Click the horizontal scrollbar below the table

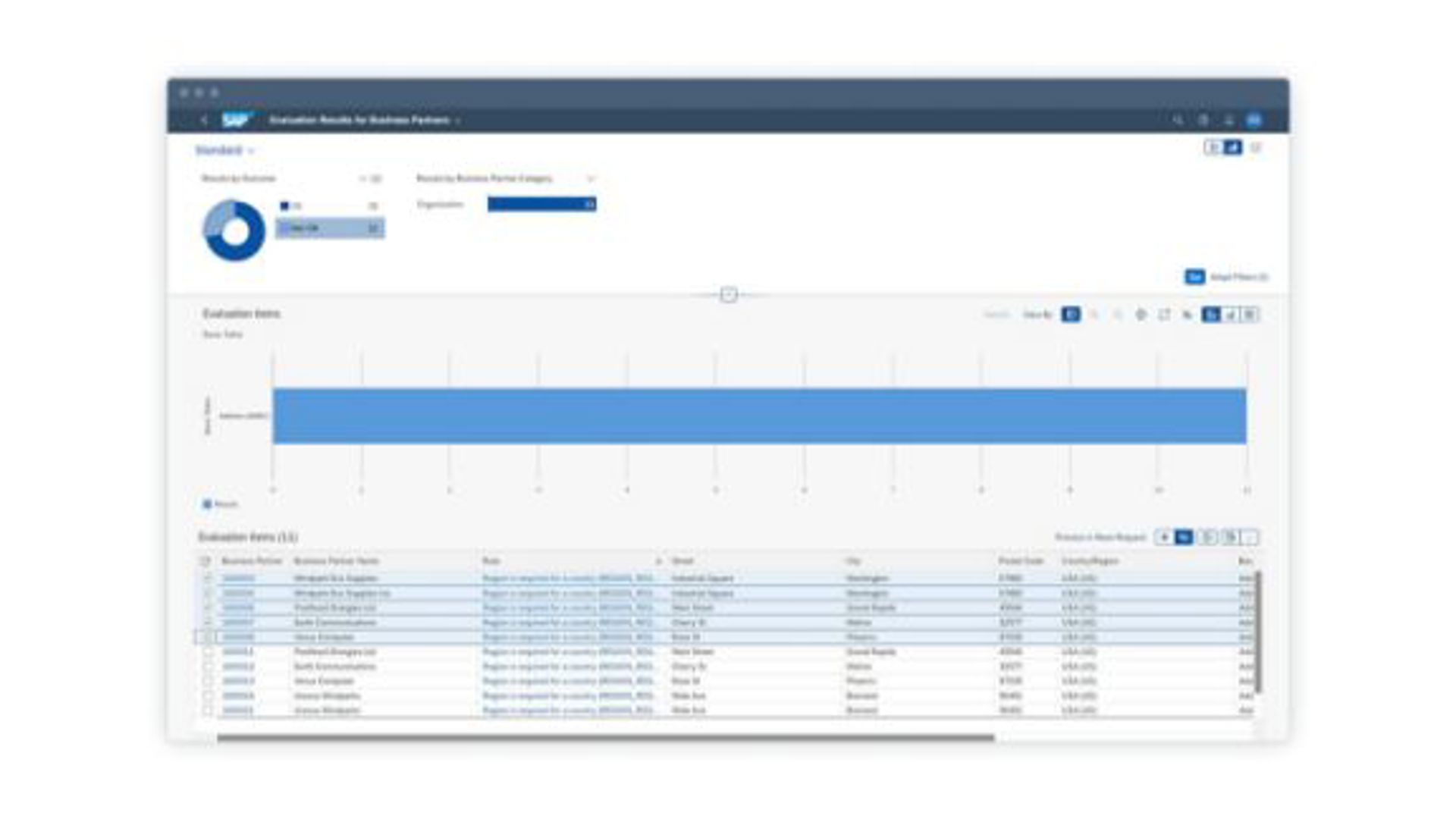pyautogui.click(x=605, y=737)
